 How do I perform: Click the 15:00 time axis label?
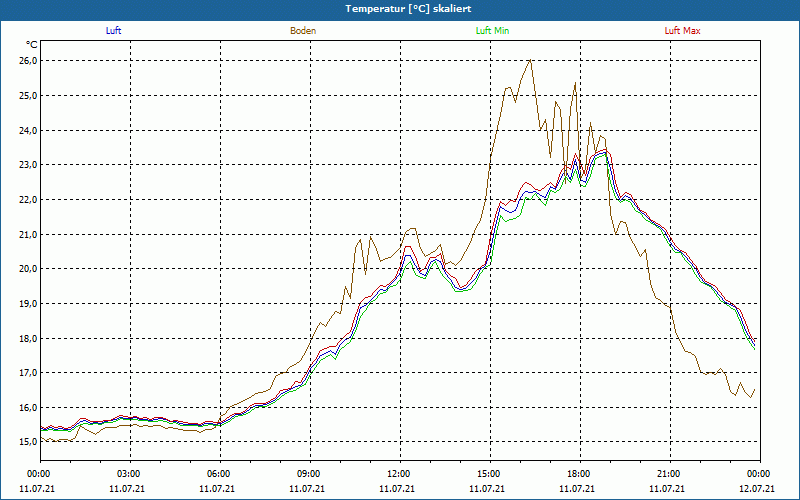487,474
